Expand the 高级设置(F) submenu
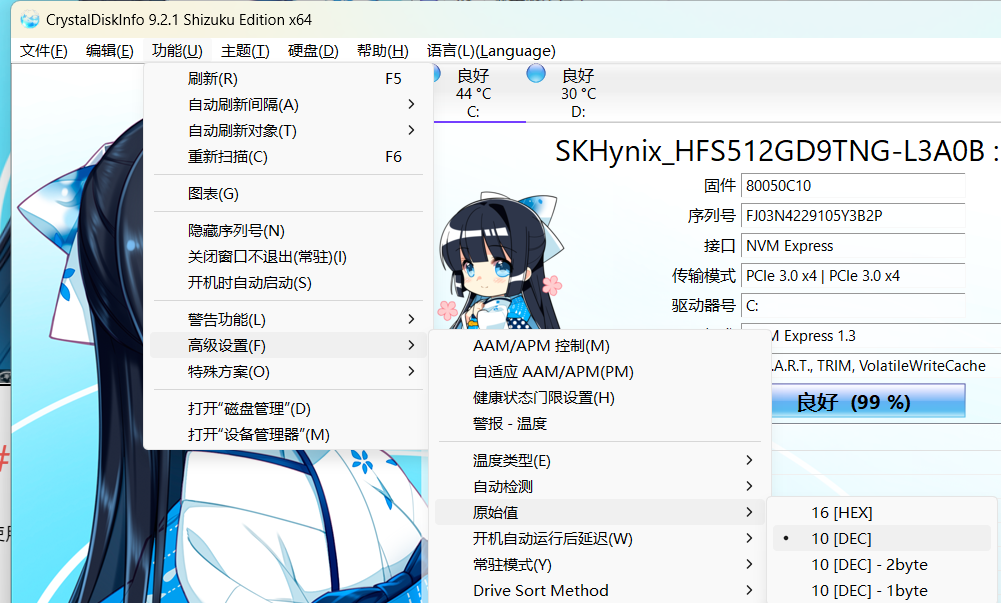The width and height of the screenshot is (1001, 603). coord(288,345)
